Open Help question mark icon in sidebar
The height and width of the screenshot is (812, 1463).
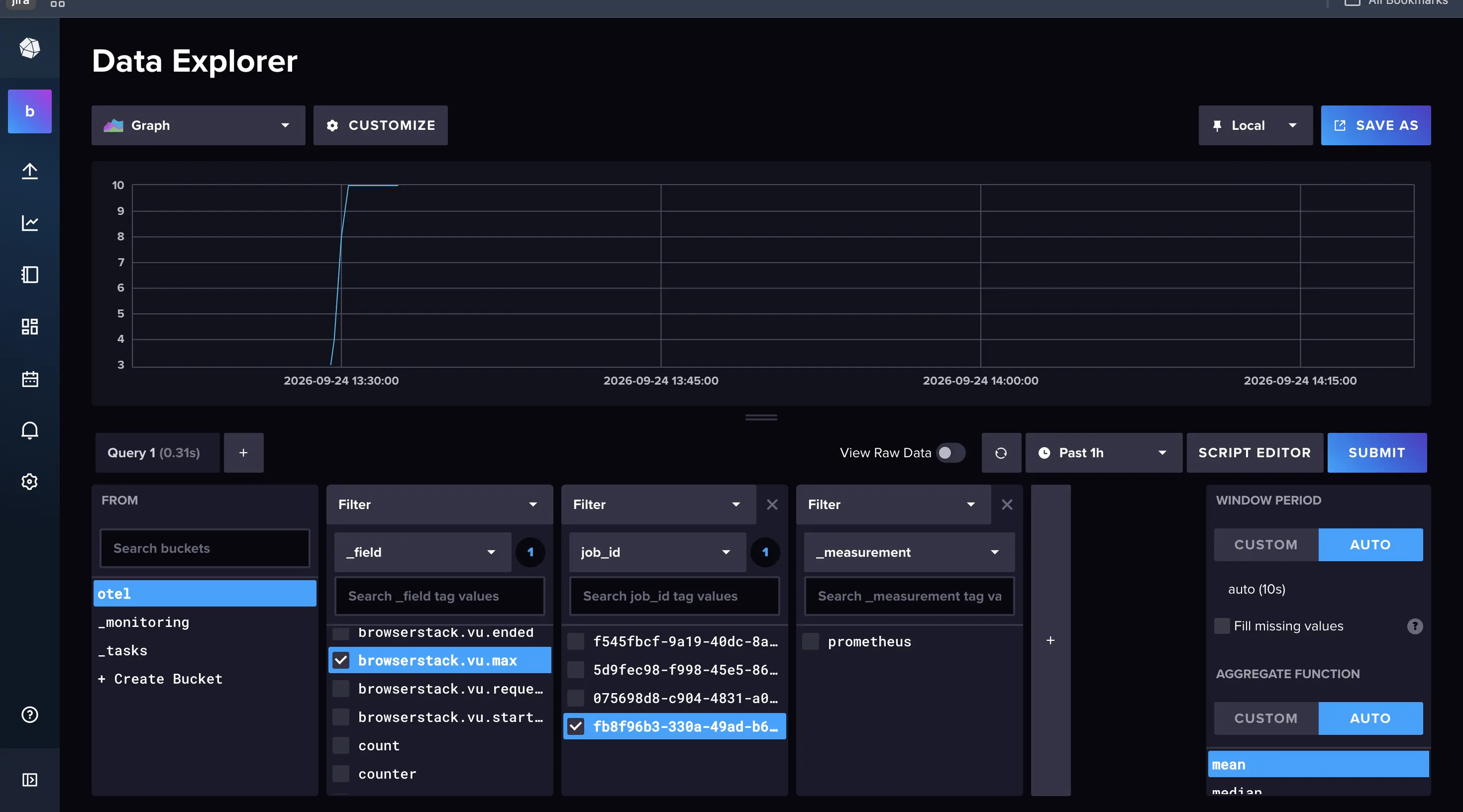coord(29,715)
